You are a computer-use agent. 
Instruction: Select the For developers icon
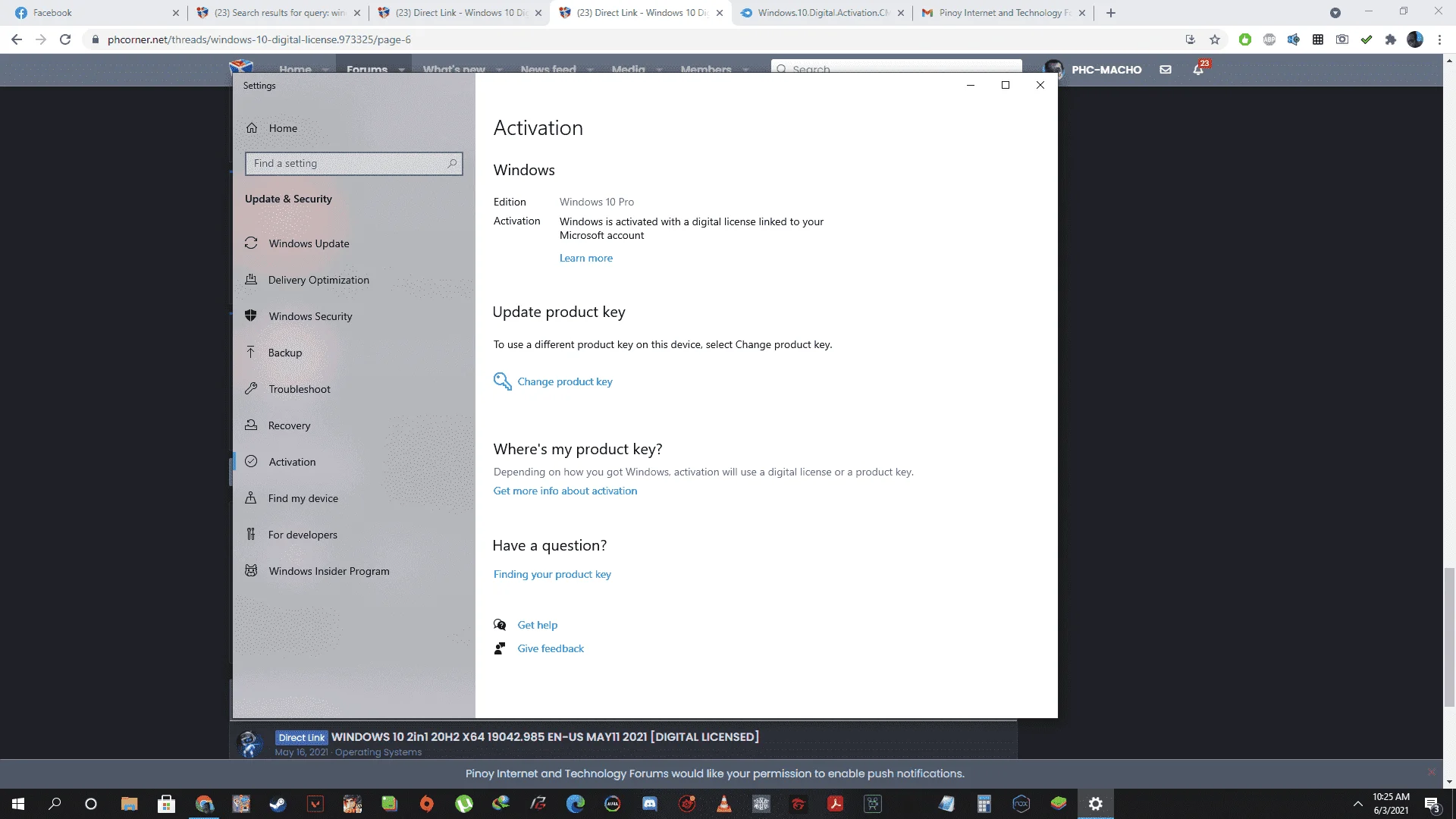pos(251,534)
